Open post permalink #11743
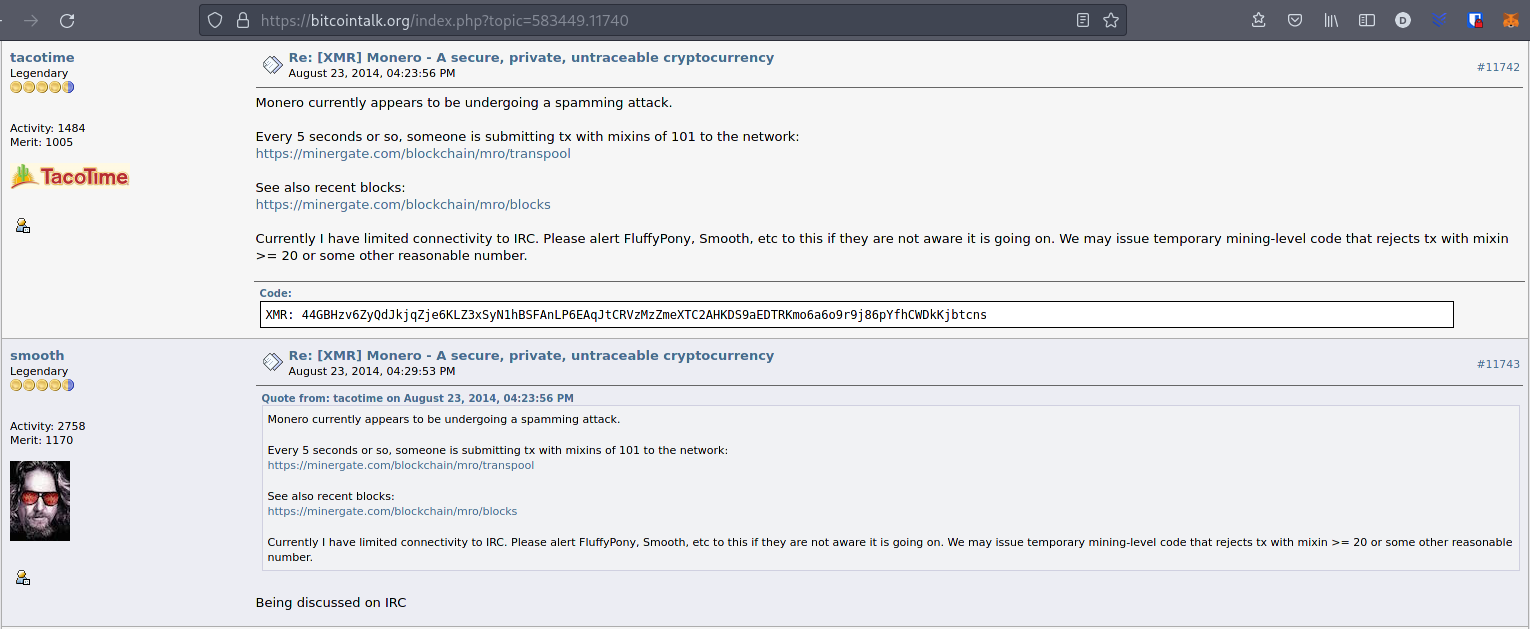The image size is (1530, 629). 1498,364
